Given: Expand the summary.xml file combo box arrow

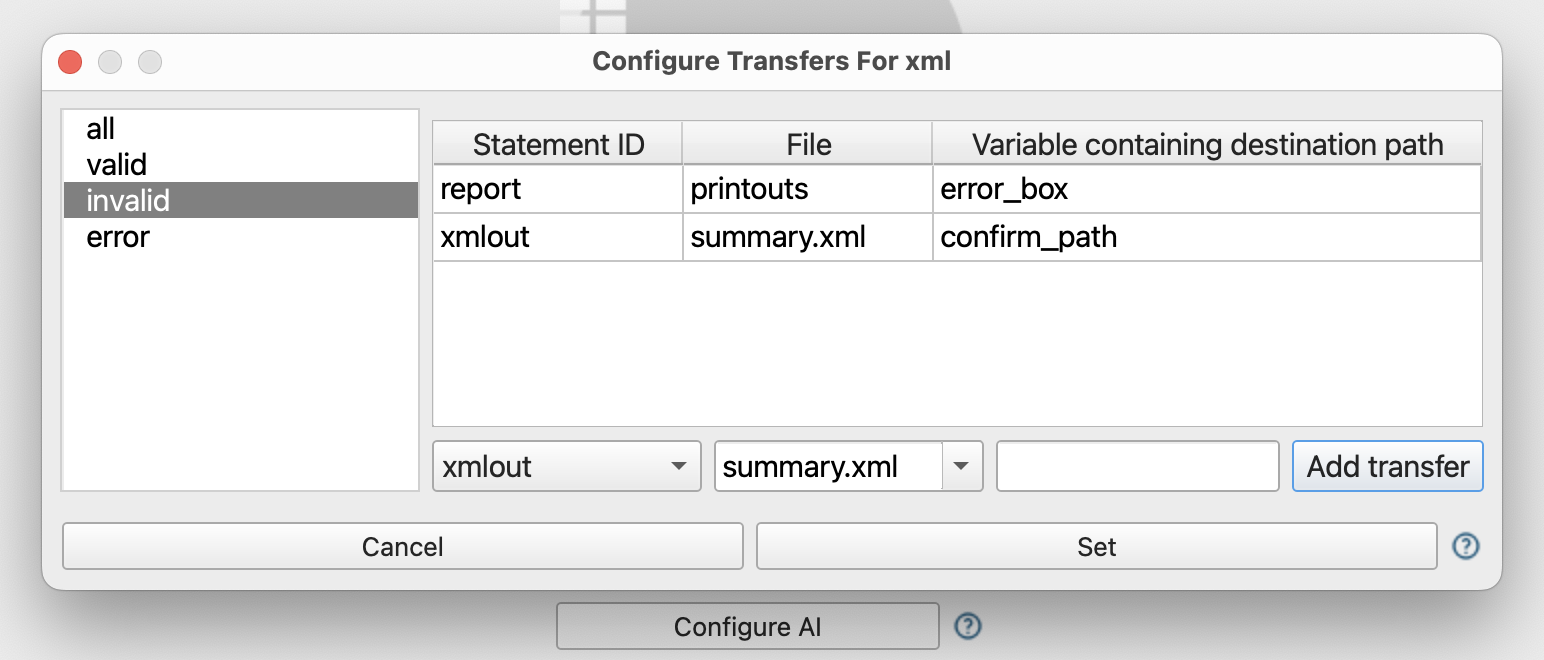Looking at the screenshot, I should 962,467.
